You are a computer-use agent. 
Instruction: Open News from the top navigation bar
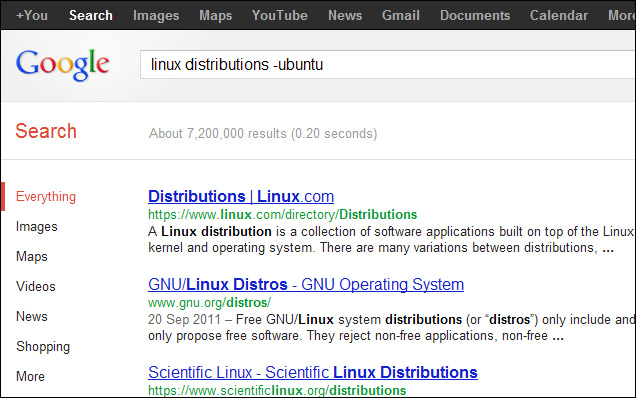point(345,15)
